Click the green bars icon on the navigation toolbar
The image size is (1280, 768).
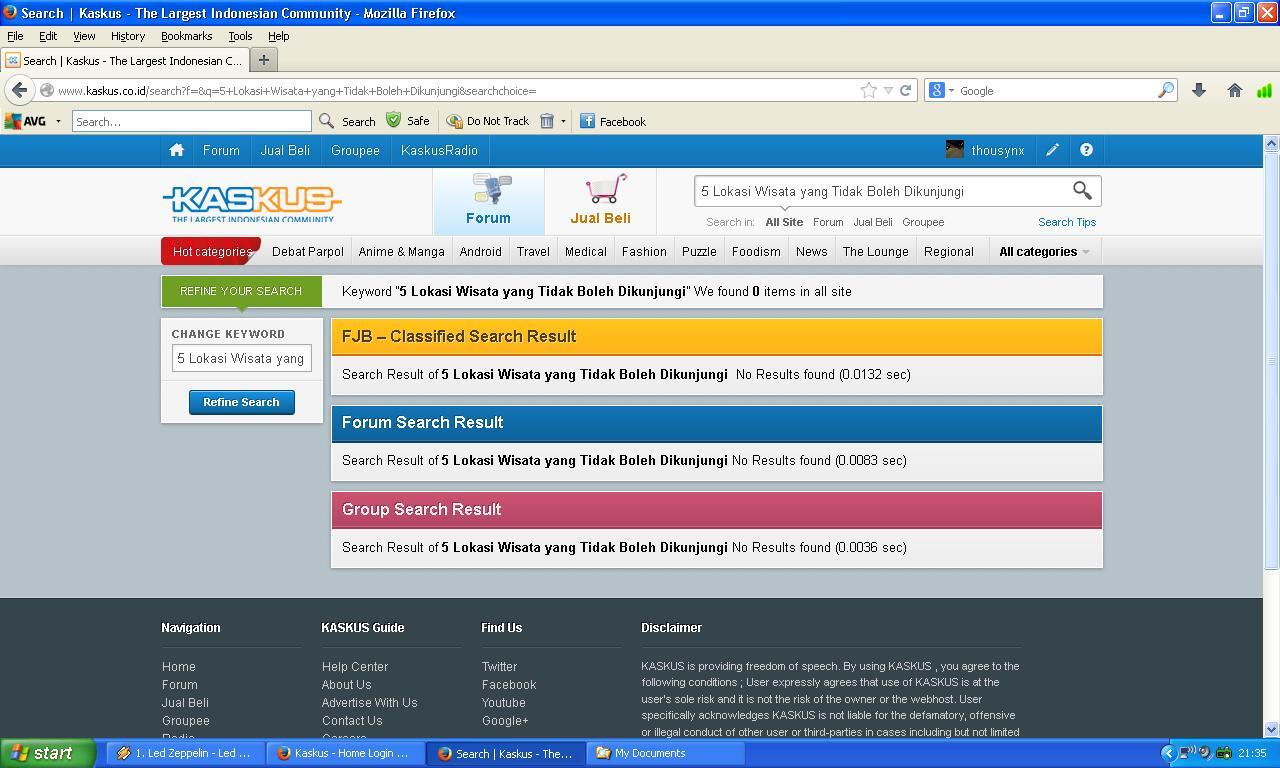[x=1264, y=90]
